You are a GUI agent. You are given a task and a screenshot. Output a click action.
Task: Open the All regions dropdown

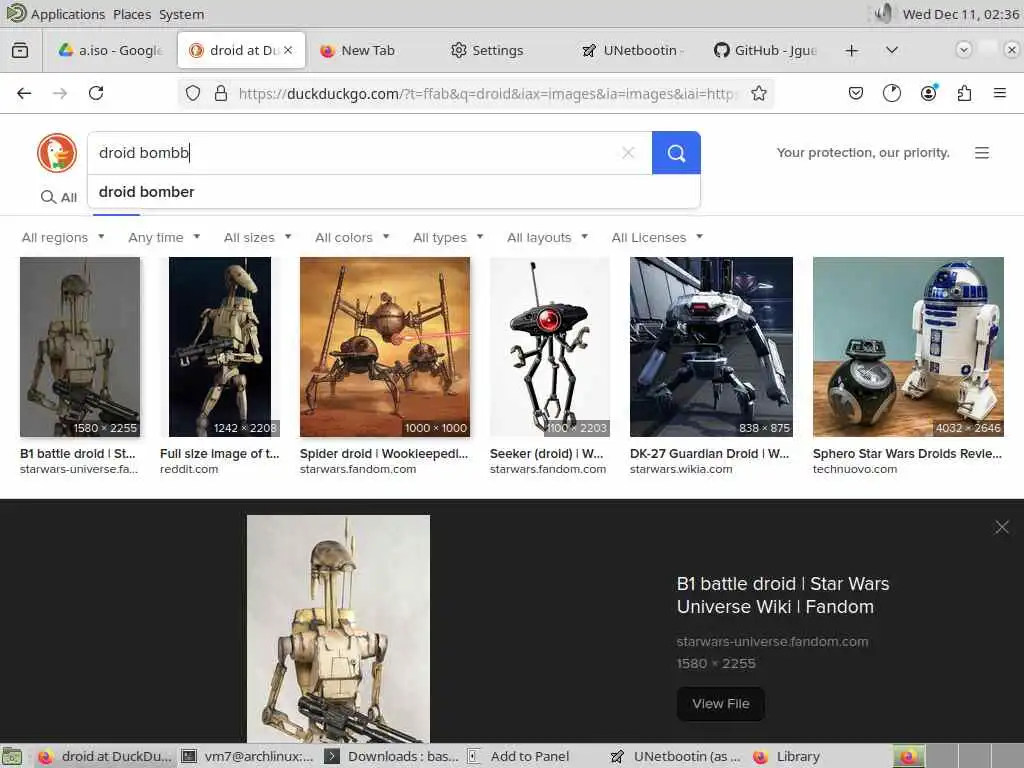[63, 238]
